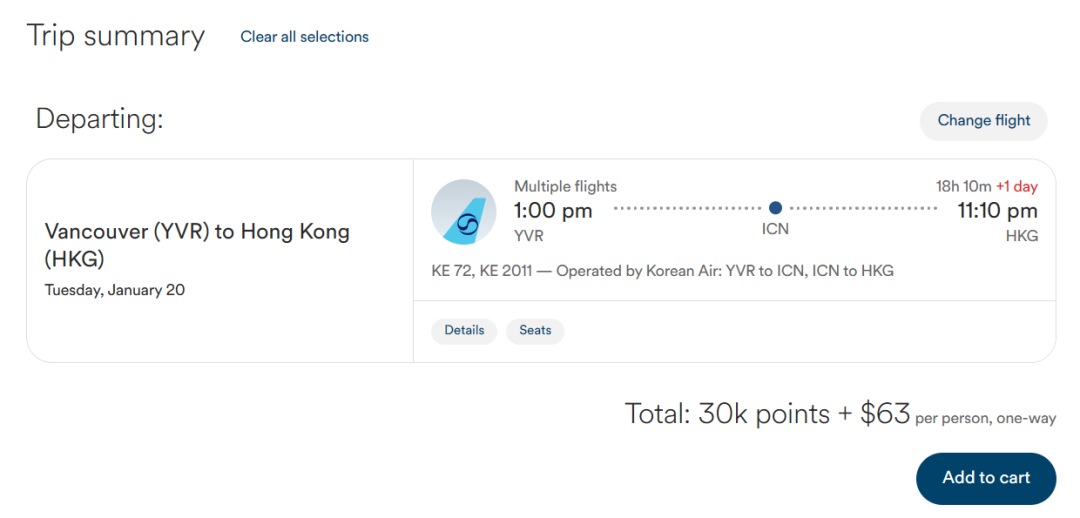Viewport: 1080px width, 518px height.
Task: Click the +1 day indicator
Action: point(1016,186)
